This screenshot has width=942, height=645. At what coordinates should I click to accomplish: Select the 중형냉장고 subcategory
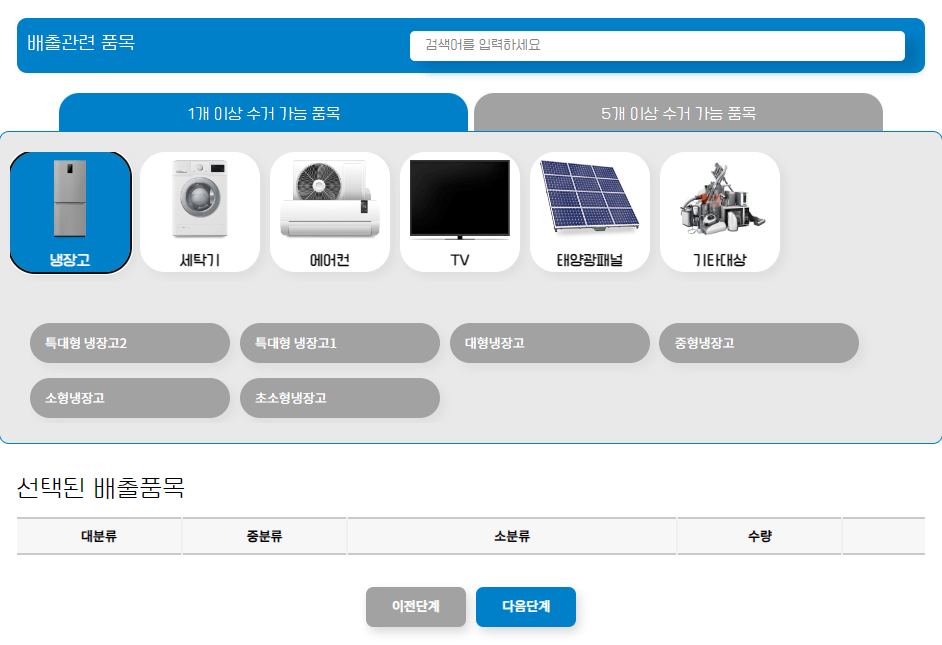(758, 343)
